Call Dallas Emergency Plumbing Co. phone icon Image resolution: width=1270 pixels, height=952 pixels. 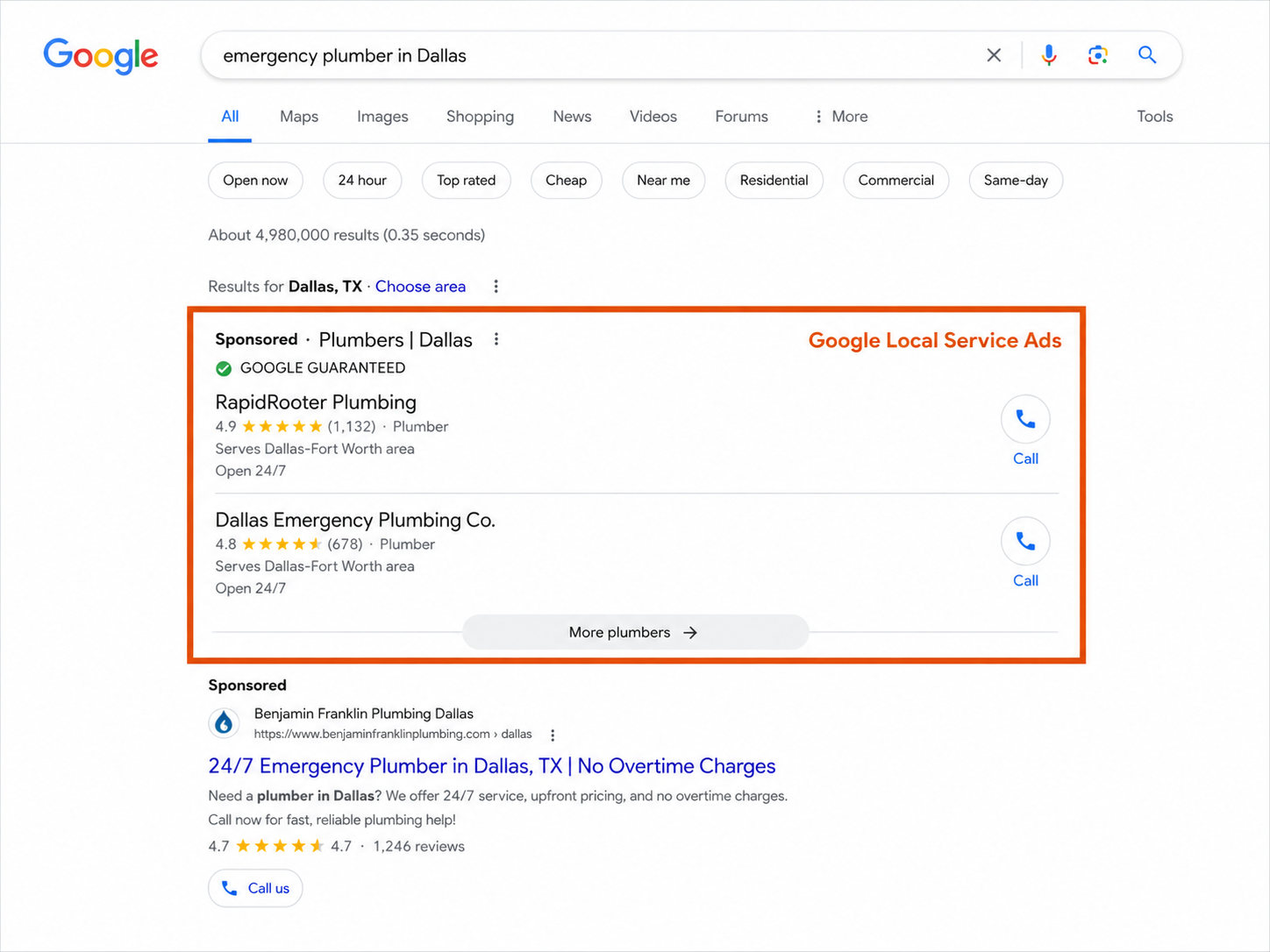coord(1025,542)
